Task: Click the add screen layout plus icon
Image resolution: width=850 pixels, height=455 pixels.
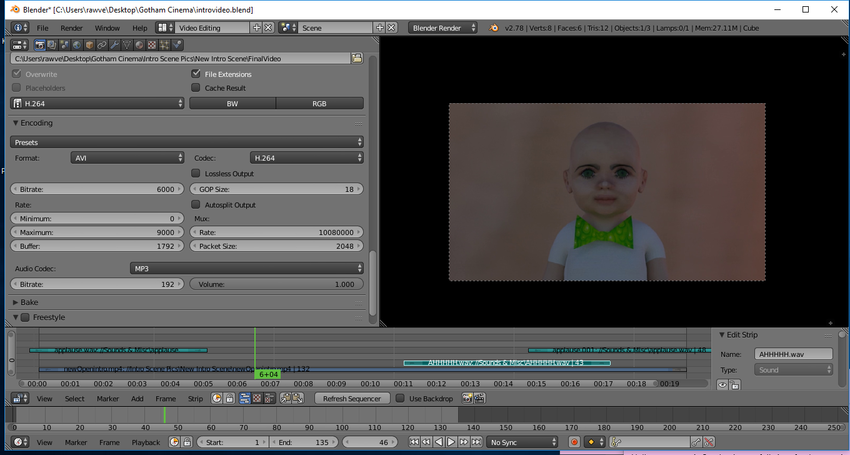Action: [x=256, y=28]
